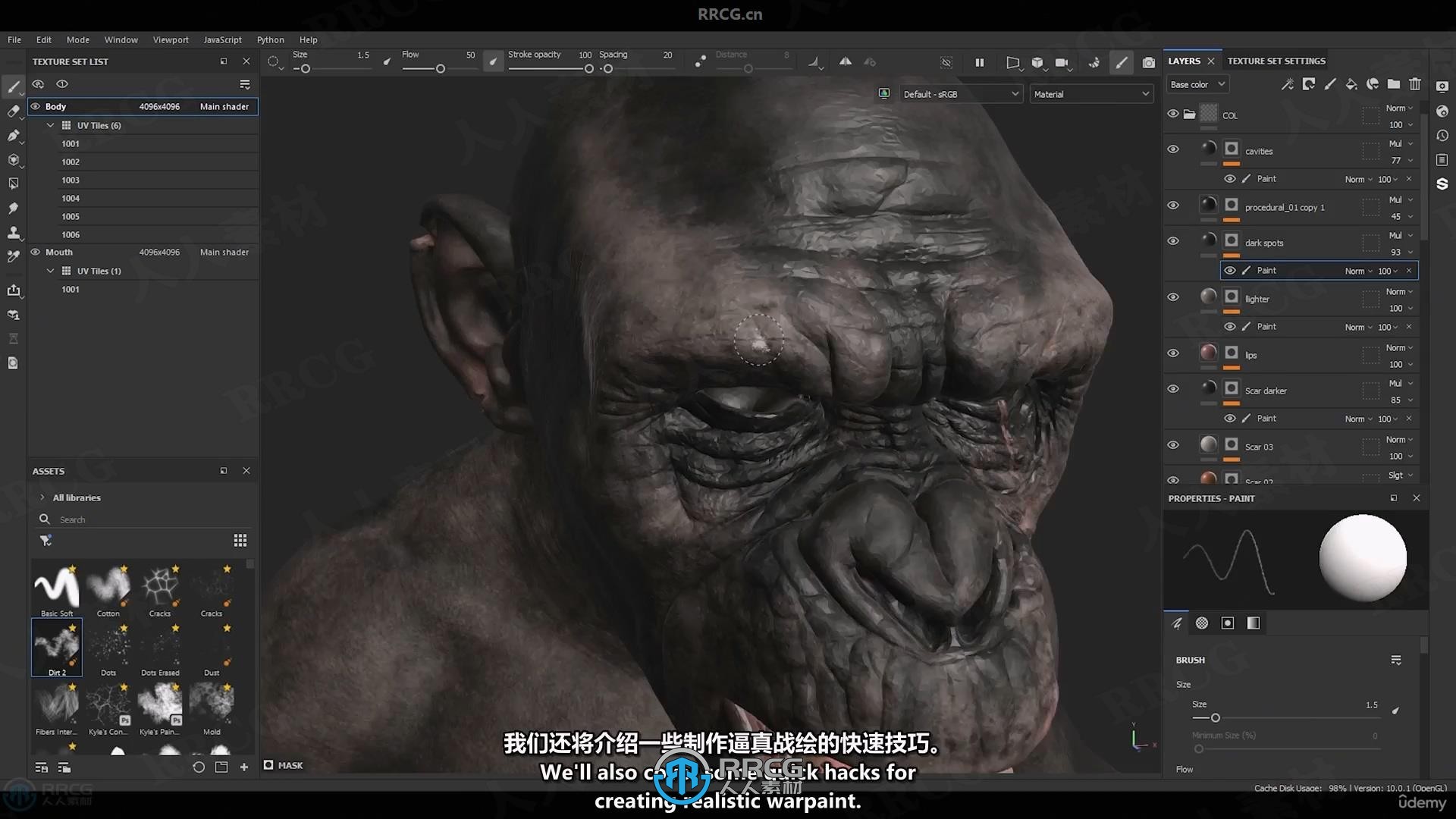Open the Python menu
This screenshot has height=819, width=1456.
tap(270, 39)
